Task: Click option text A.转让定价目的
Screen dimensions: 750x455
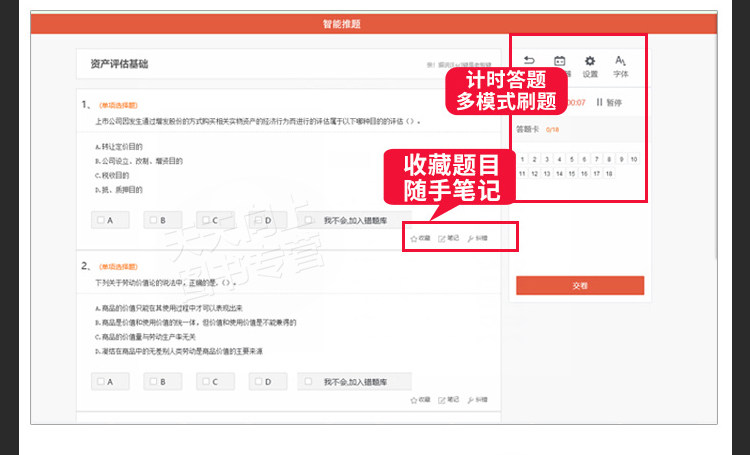Action: pos(119,146)
